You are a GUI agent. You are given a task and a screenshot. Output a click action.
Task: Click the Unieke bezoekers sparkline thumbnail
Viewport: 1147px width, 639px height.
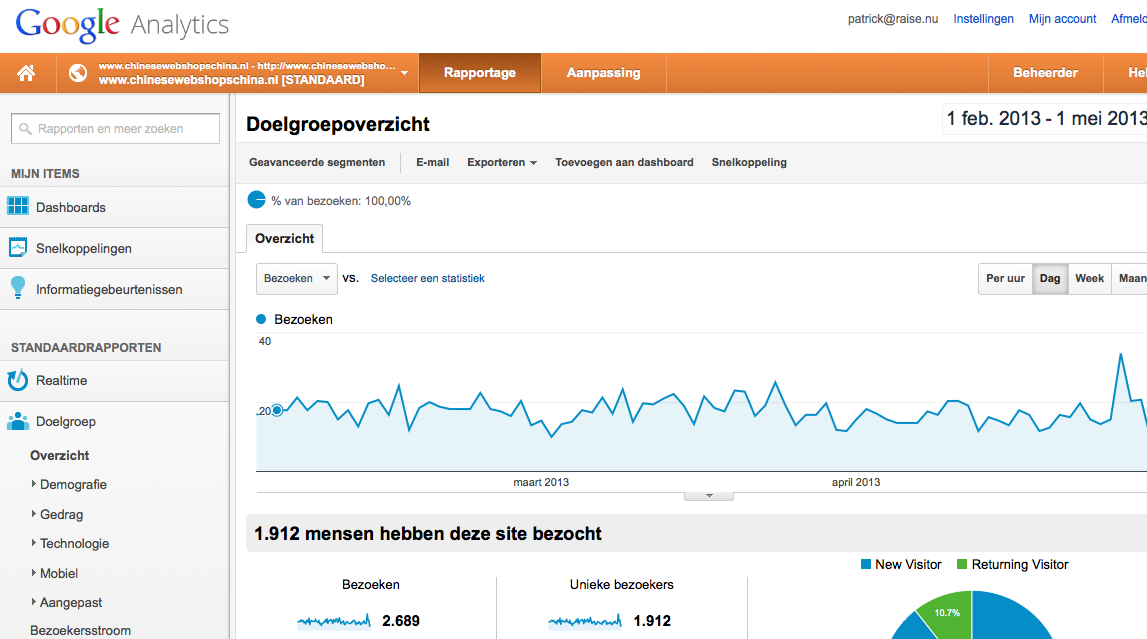[x=584, y=621]
